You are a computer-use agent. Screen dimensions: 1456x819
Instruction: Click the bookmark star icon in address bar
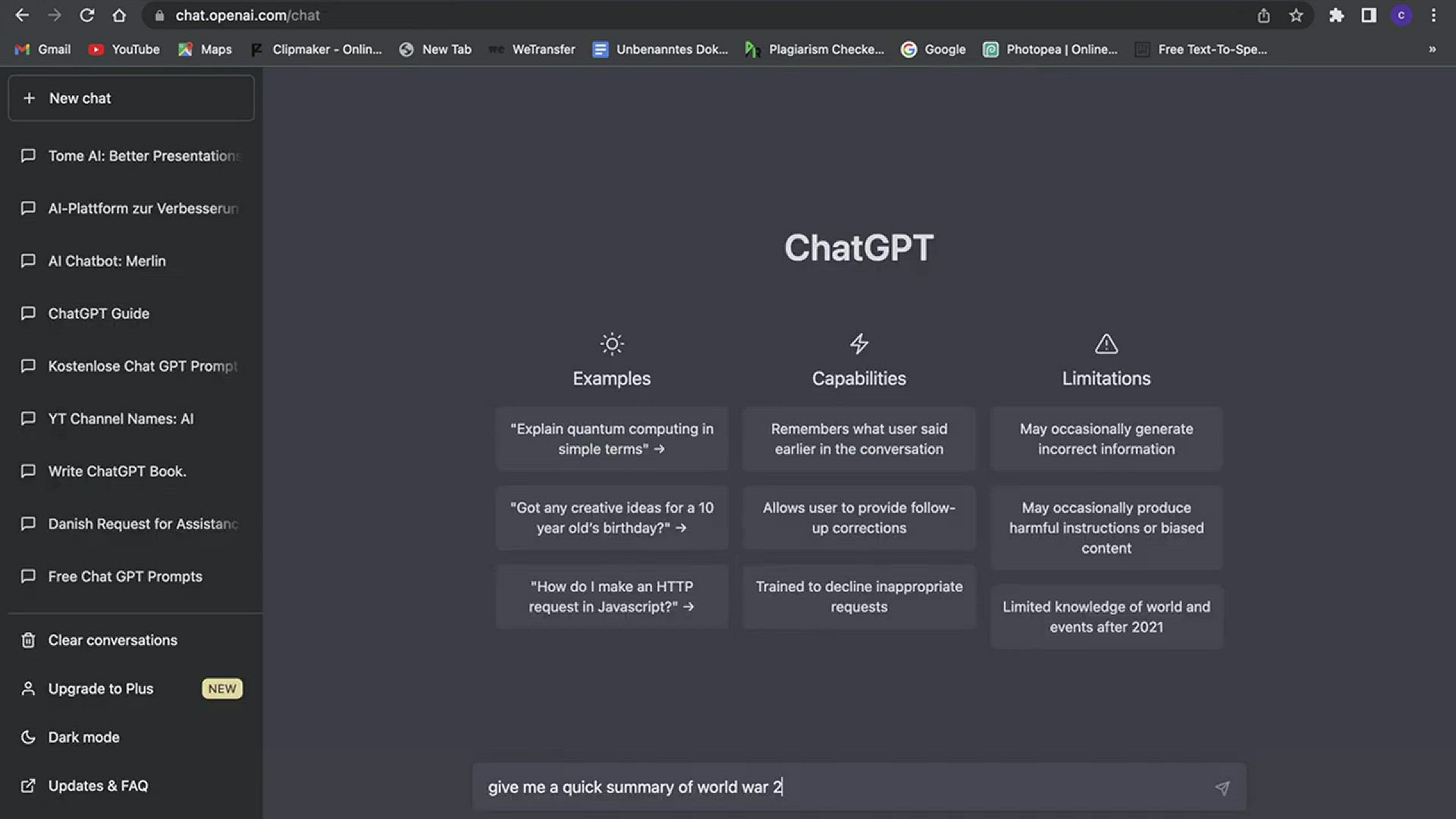1296,15
